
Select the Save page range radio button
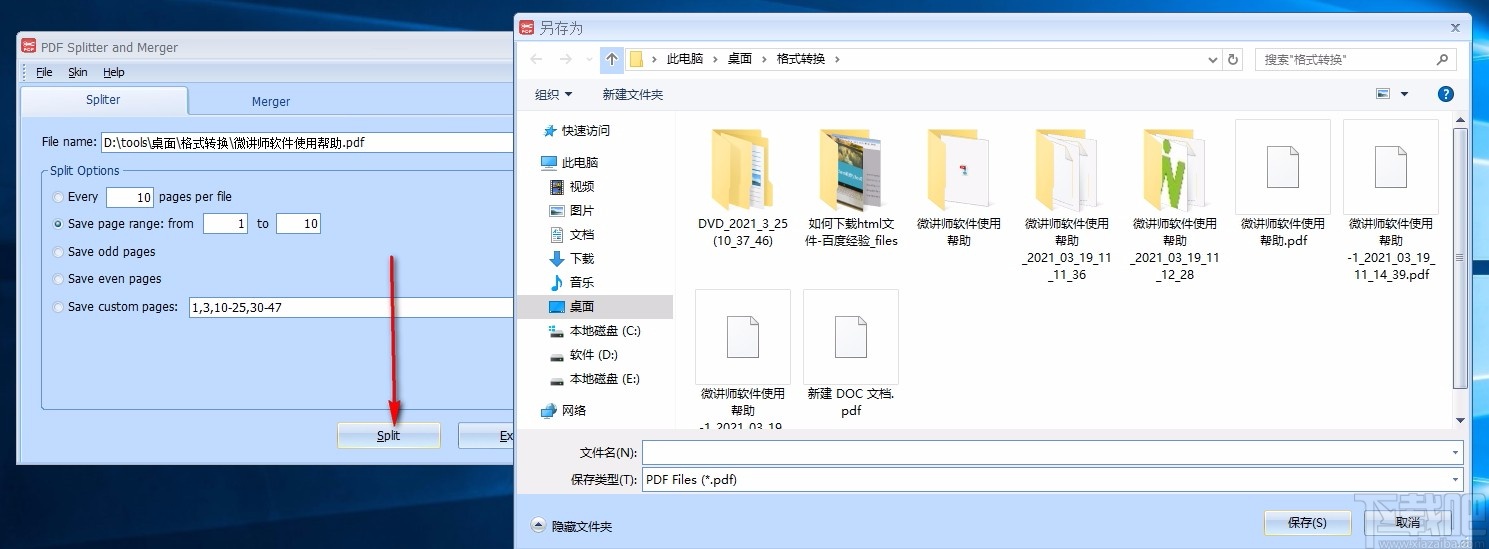pos(59,224)
